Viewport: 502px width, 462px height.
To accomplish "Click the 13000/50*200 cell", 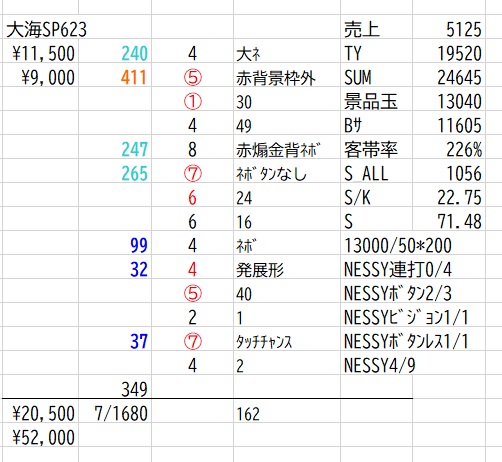I will tap(398, 246).
